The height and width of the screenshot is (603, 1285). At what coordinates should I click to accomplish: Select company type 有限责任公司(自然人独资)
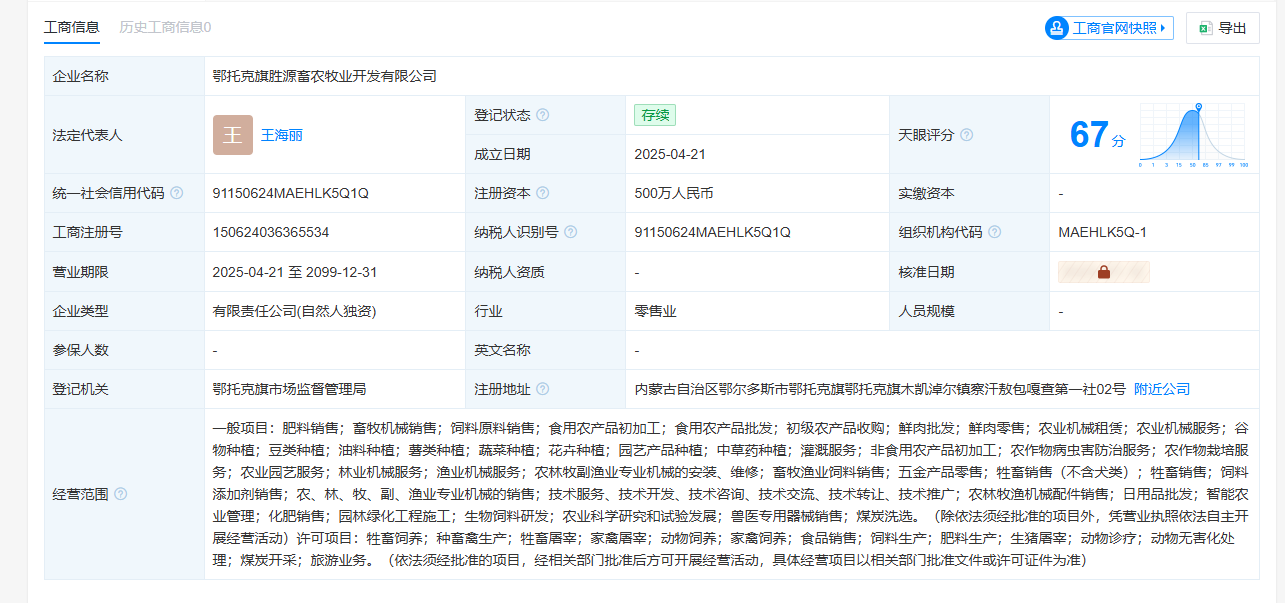(294, 311)
